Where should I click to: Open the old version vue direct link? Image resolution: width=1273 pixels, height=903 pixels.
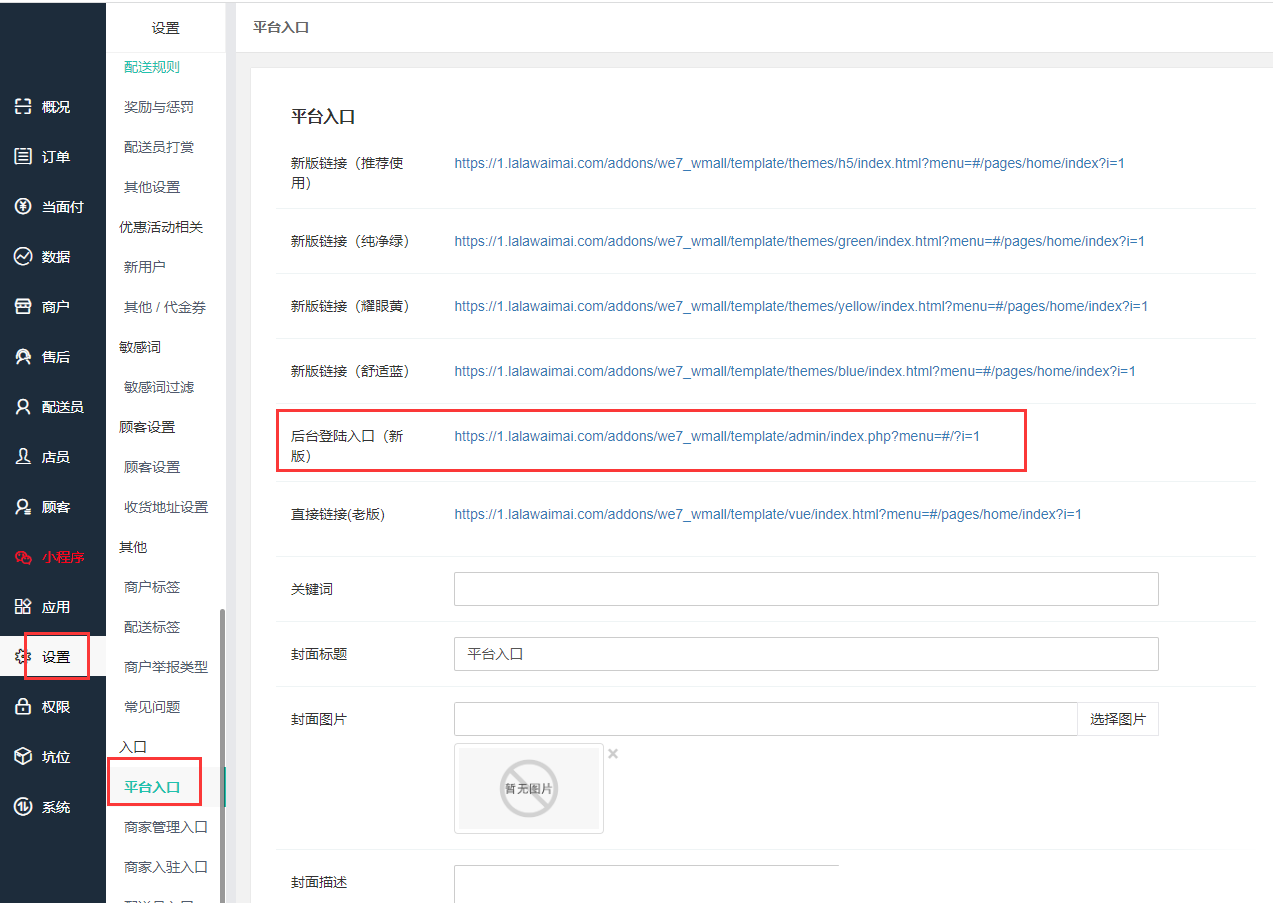click(x=768, y=514)
